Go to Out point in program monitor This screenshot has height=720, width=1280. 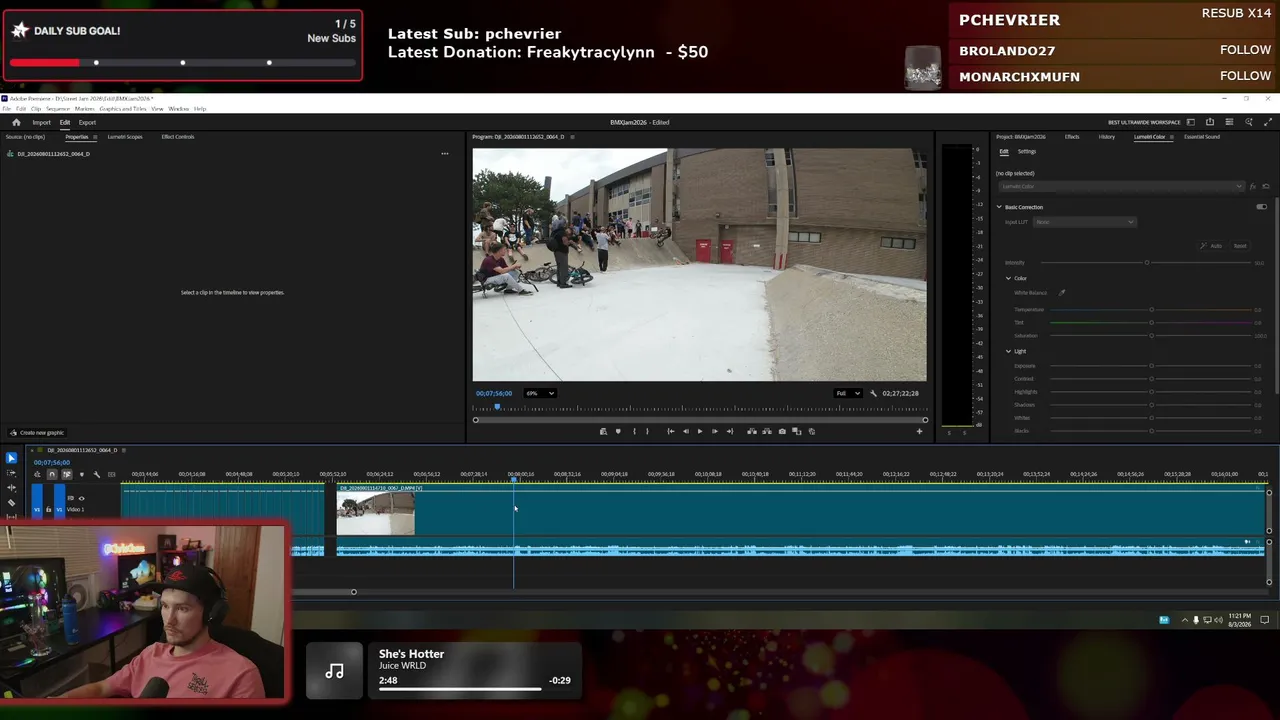tap(729, 431)
